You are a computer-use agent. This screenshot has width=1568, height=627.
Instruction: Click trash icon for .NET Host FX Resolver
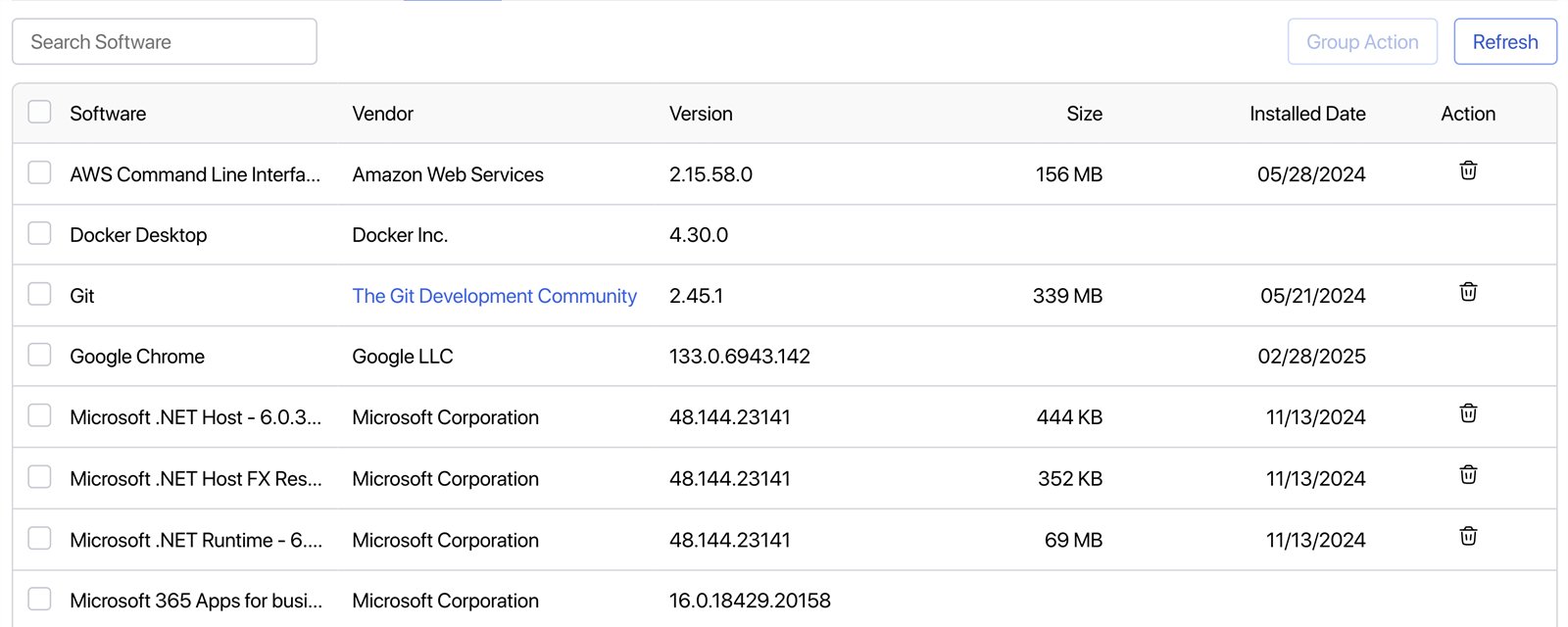click(1468, 475)
